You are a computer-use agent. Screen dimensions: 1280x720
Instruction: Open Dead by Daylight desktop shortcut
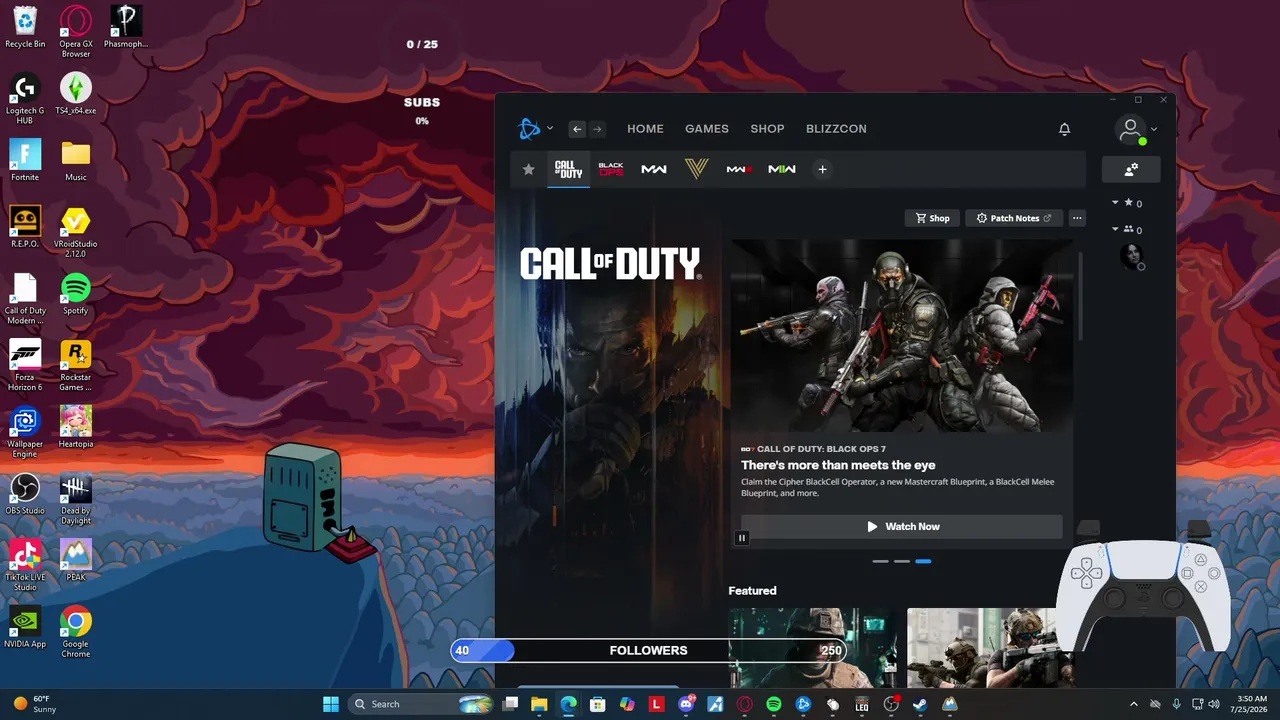point(76,498)
